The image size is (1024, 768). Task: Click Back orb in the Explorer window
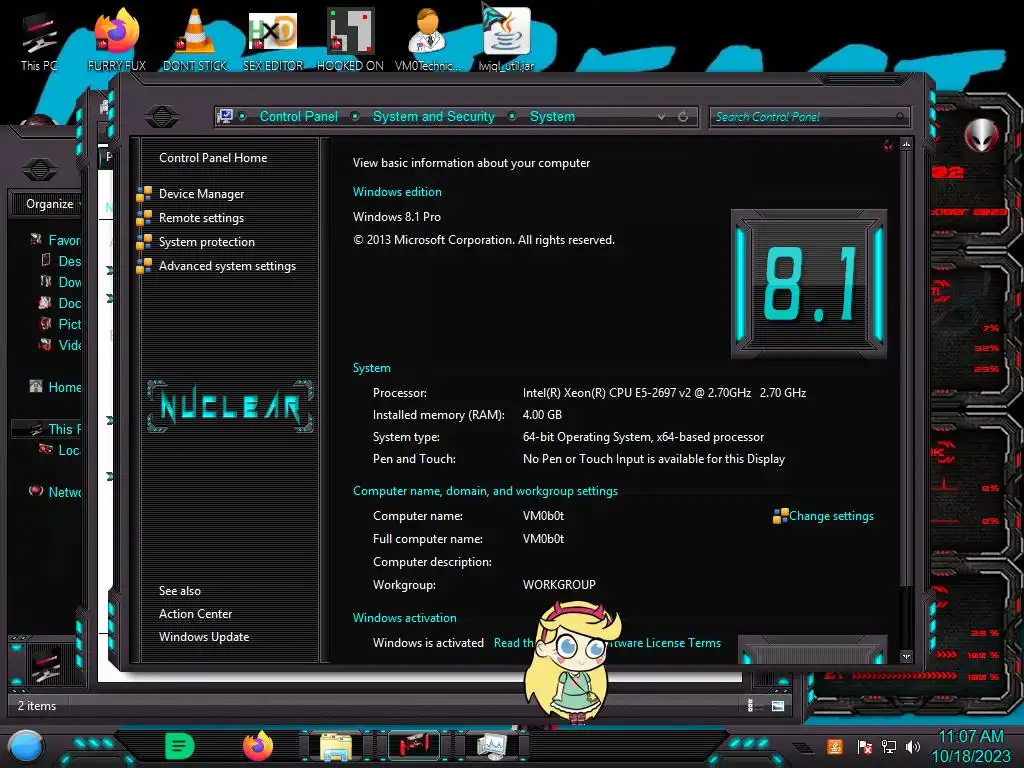tap(40, 170)
